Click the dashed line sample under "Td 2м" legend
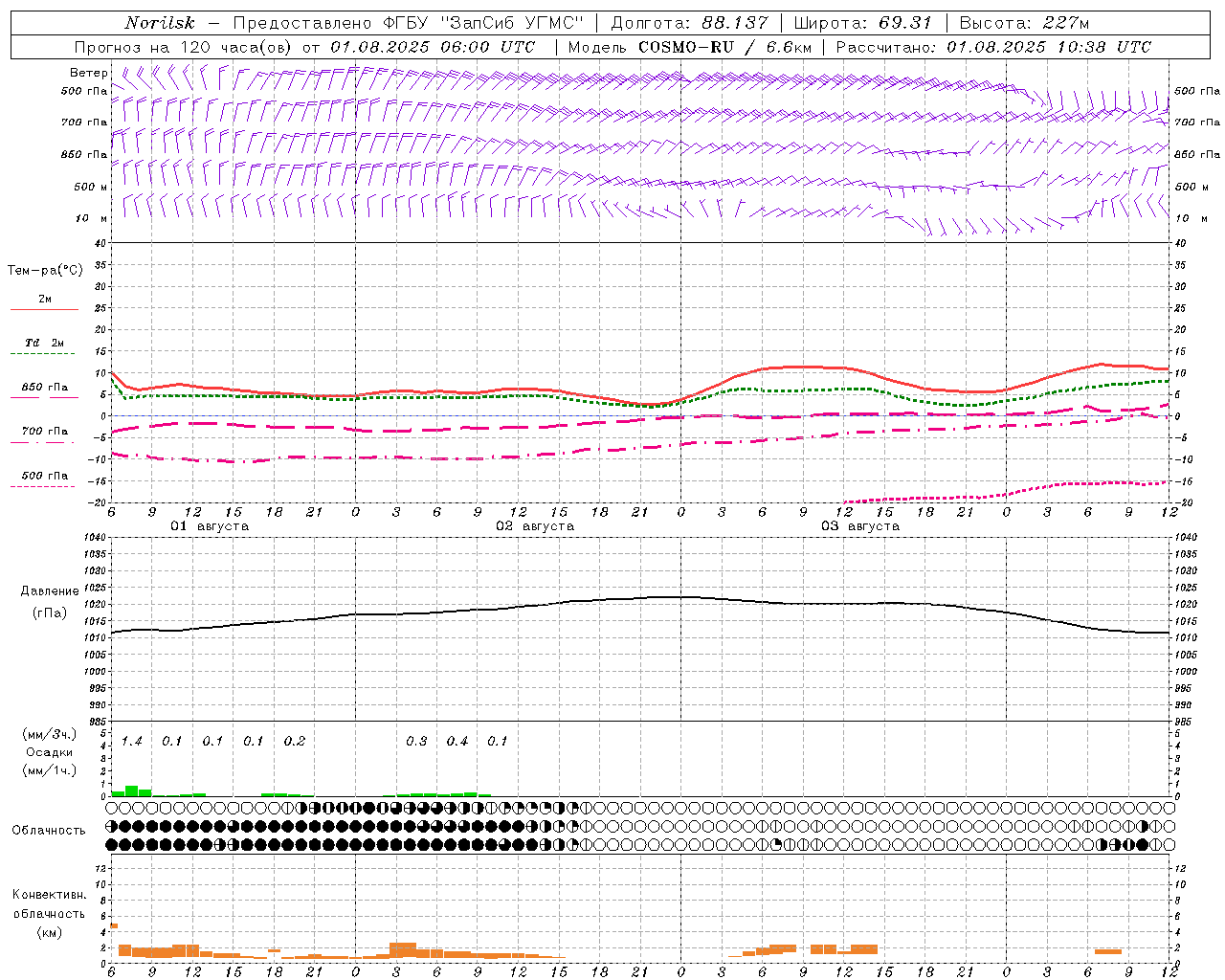 click(x=44, y=354)
